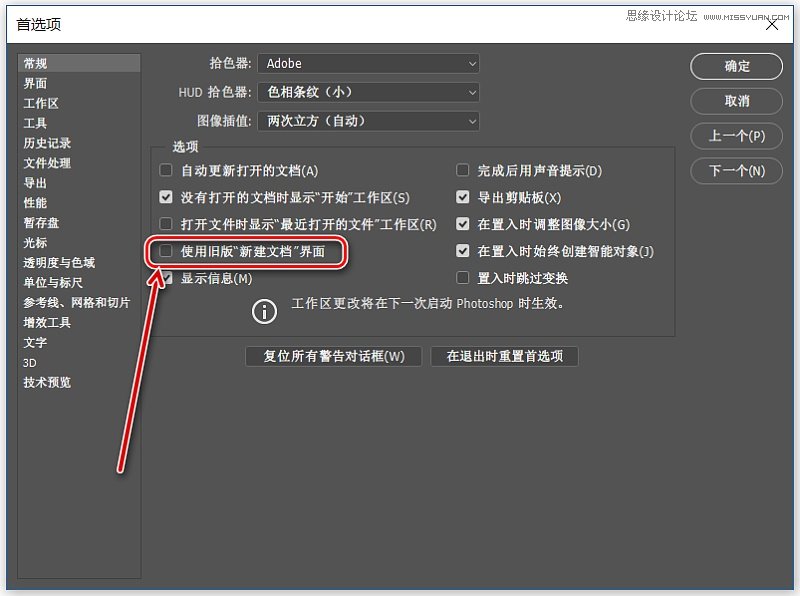Viewport: 800px width, 596px height.
Task: Click the 下一个(N) button
Action: 736,171
